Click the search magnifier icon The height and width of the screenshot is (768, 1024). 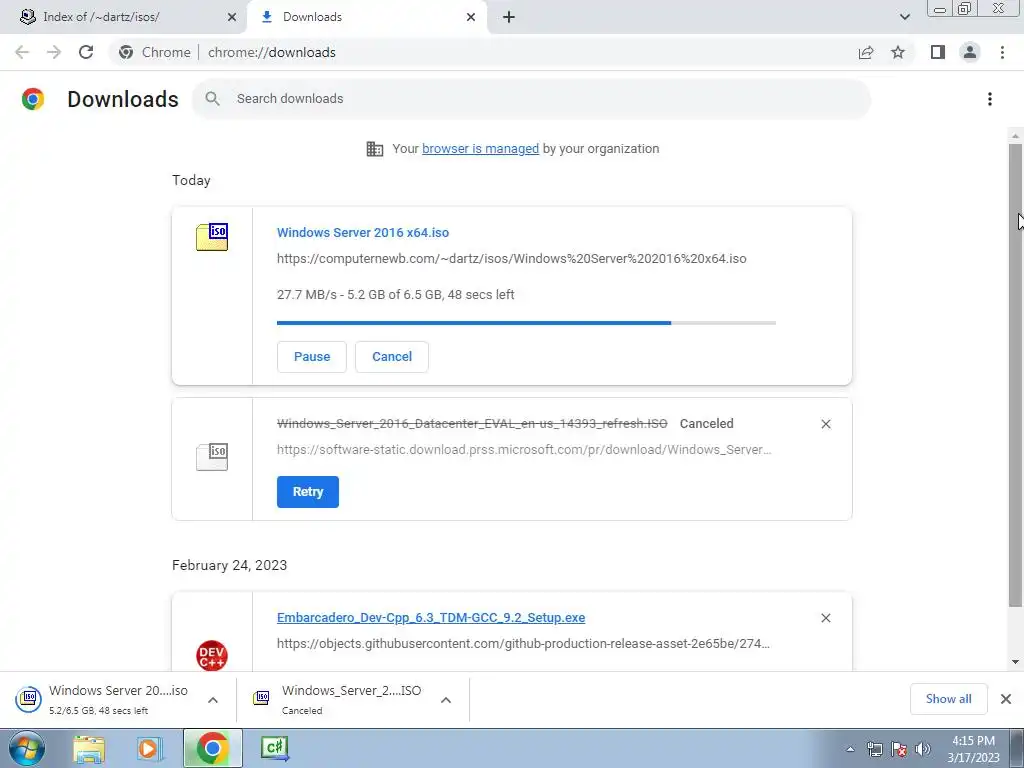(x=212, y=99)
